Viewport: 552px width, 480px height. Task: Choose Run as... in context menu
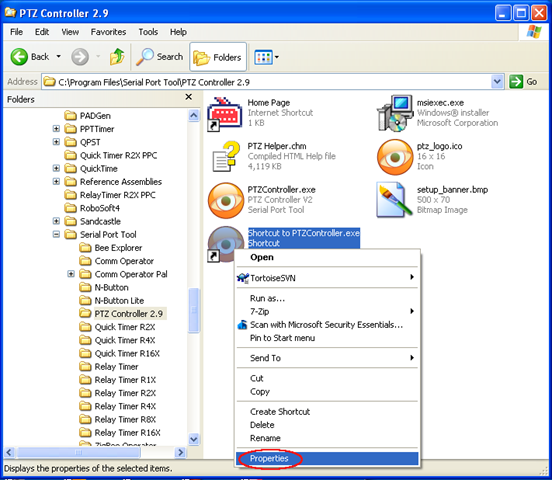point(327,298)
